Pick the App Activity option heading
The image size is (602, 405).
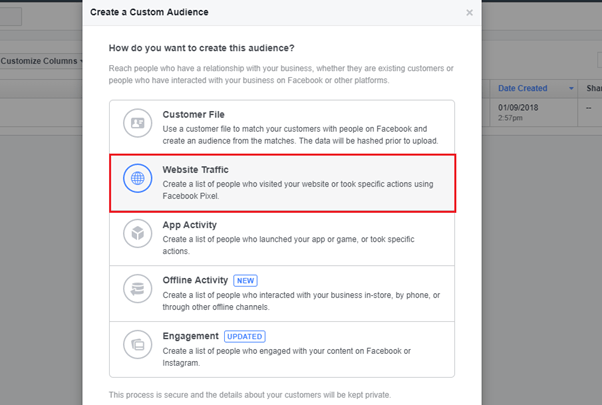pyautogui.click(x=189, y=225)
